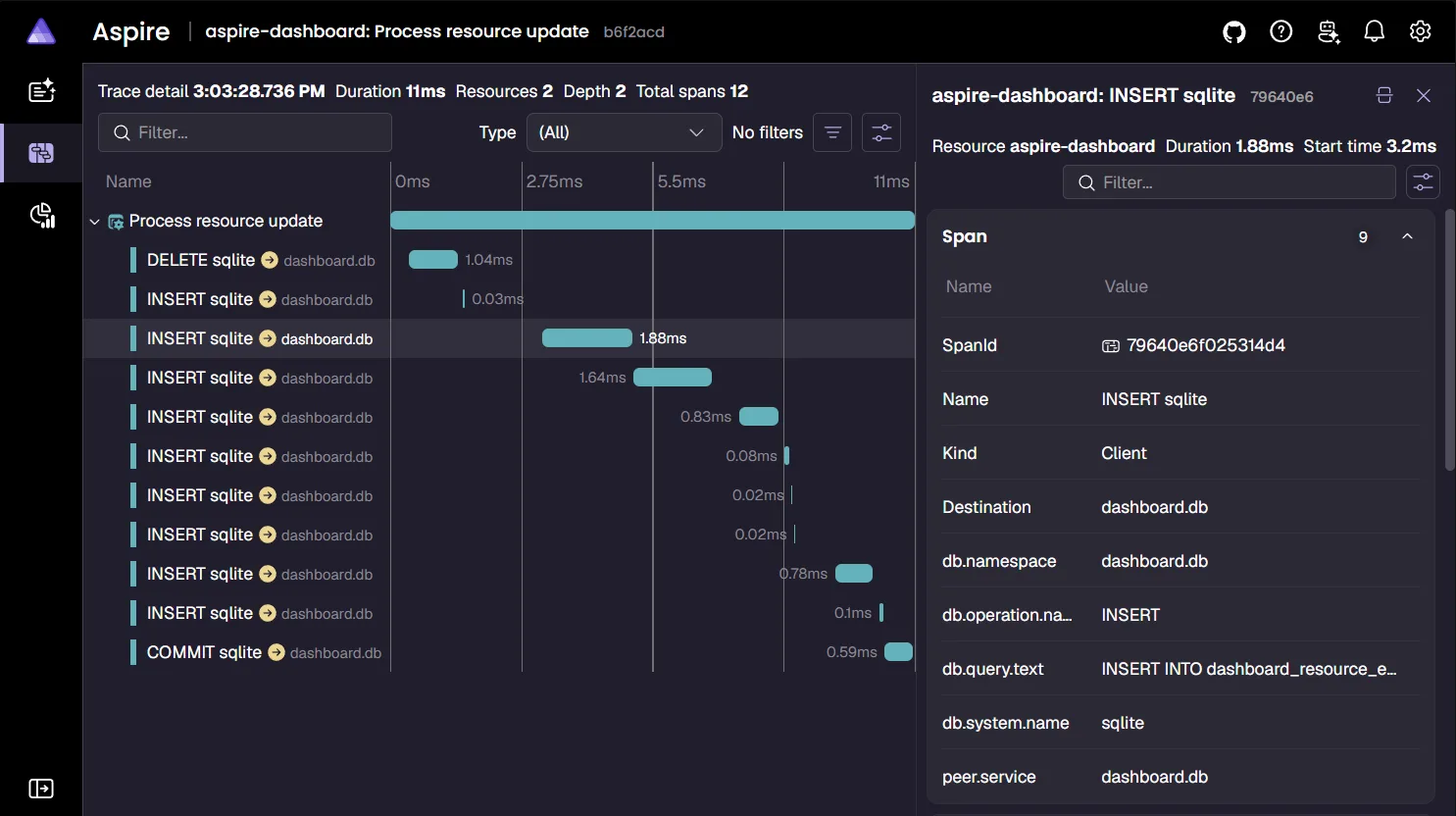Collapse the Span section chevron
The width and height of the screenshot is (1456, 816).
[x=1407, y=236]
